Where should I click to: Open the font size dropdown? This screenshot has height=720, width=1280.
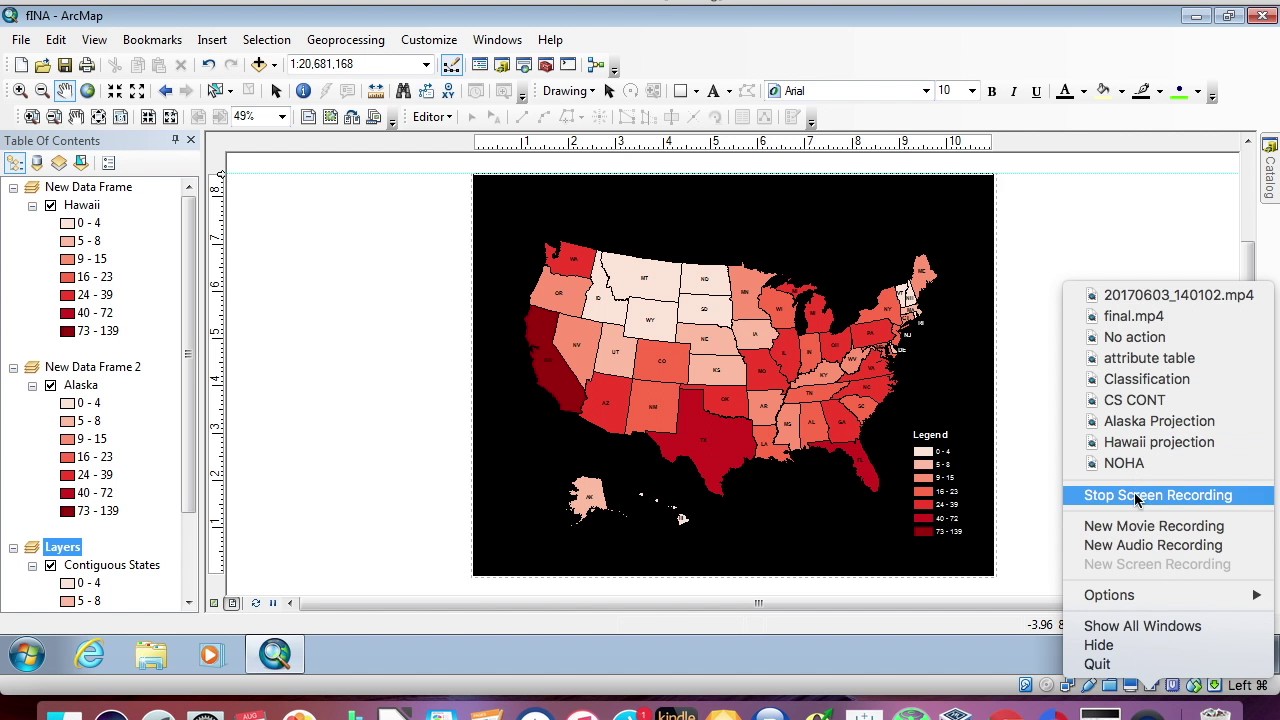click(972, 91)
